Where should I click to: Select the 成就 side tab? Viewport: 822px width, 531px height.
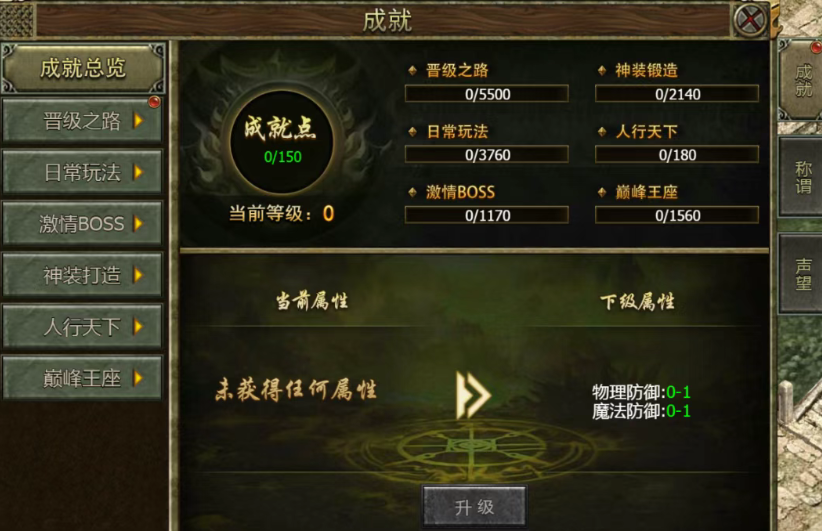[x=802, y=80]
